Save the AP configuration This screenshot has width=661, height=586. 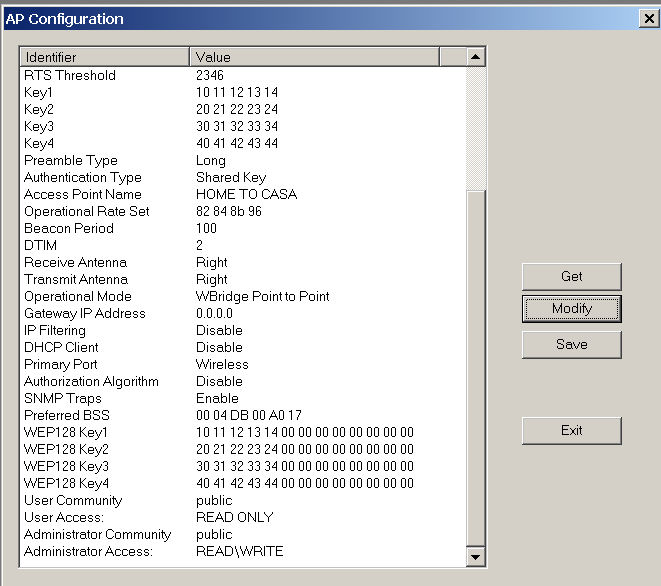571,344
